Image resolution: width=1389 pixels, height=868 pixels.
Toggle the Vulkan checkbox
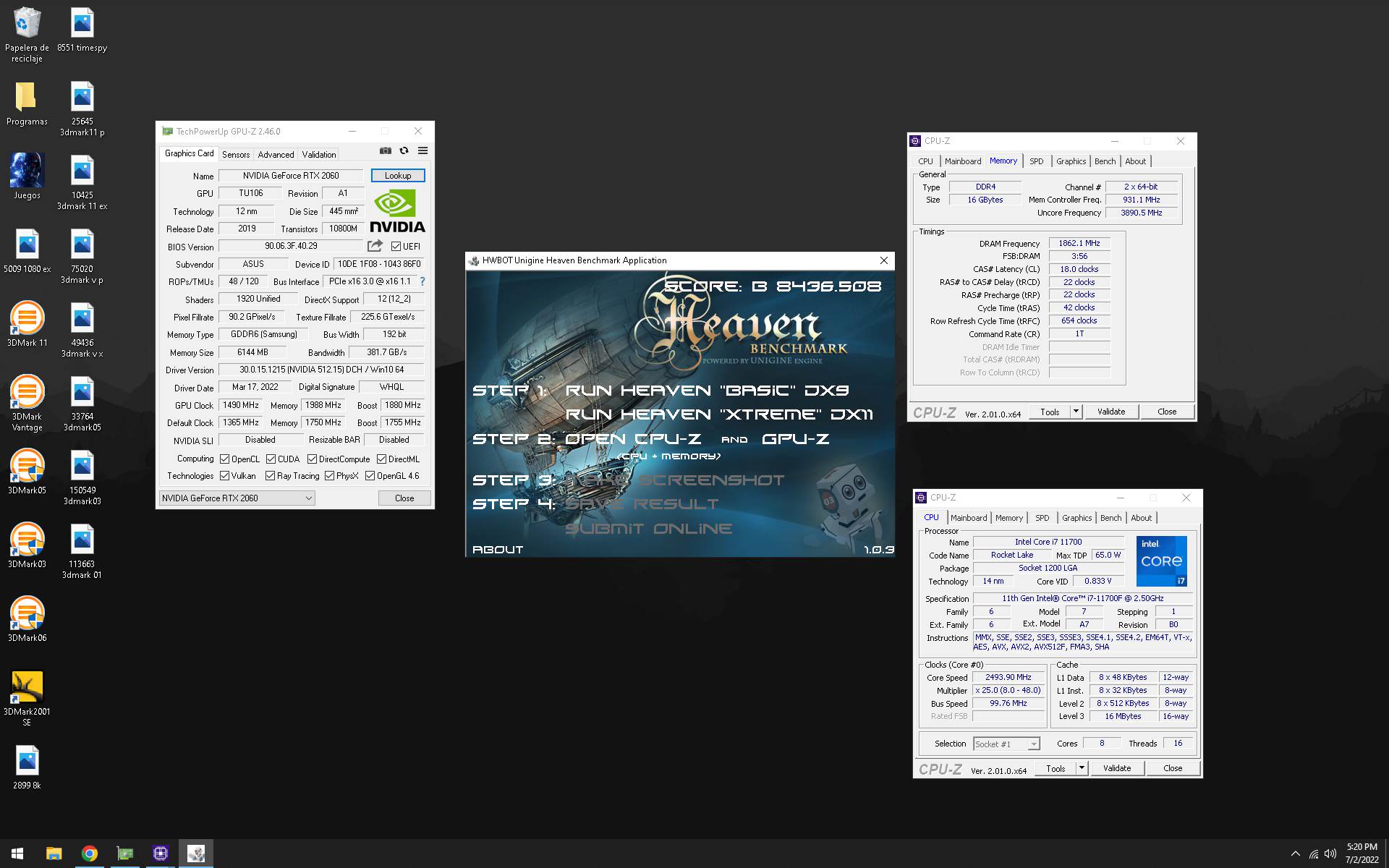pos(225,475)
